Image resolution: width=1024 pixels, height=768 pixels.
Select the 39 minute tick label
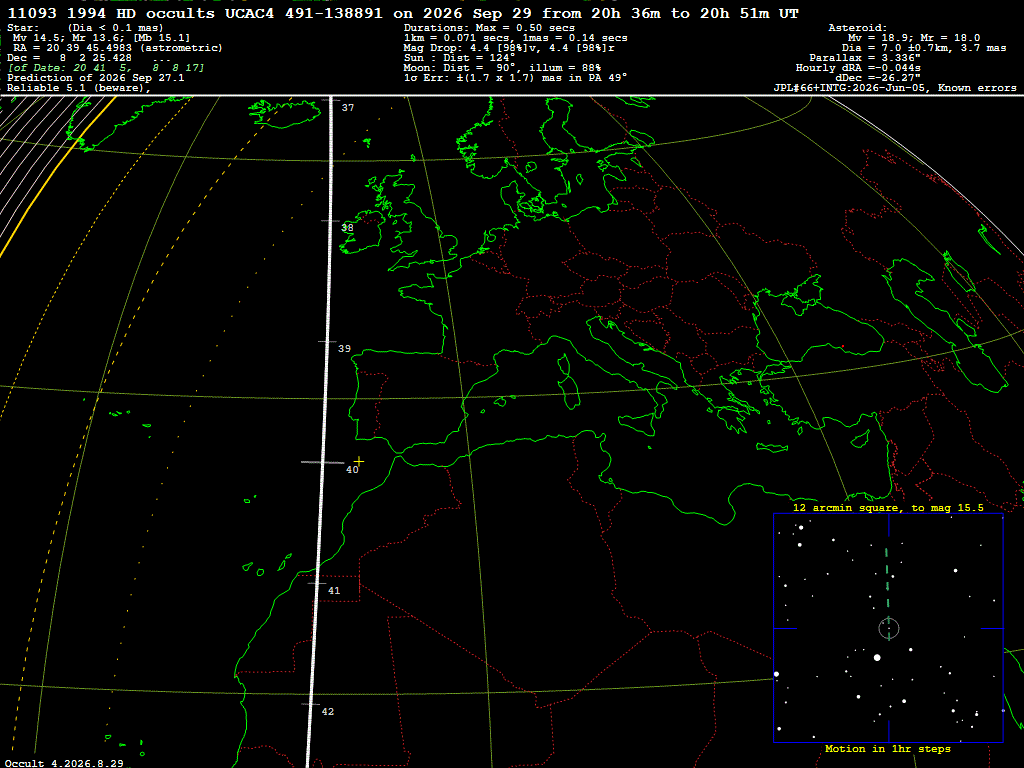[x=344, y=349]
